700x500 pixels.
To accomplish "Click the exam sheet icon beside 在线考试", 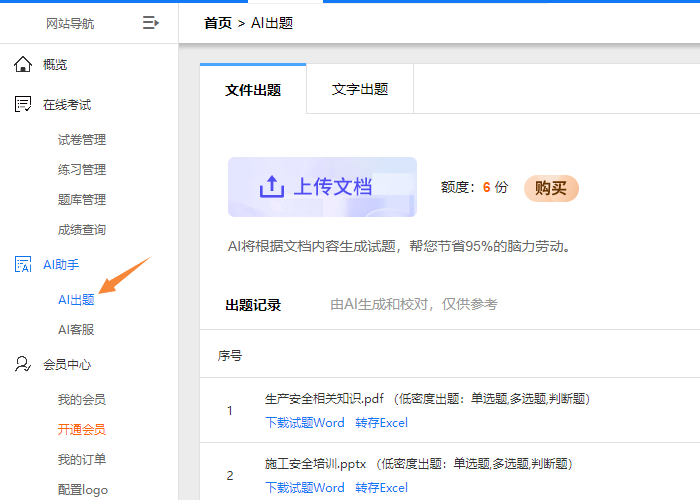I will point(23,104).
